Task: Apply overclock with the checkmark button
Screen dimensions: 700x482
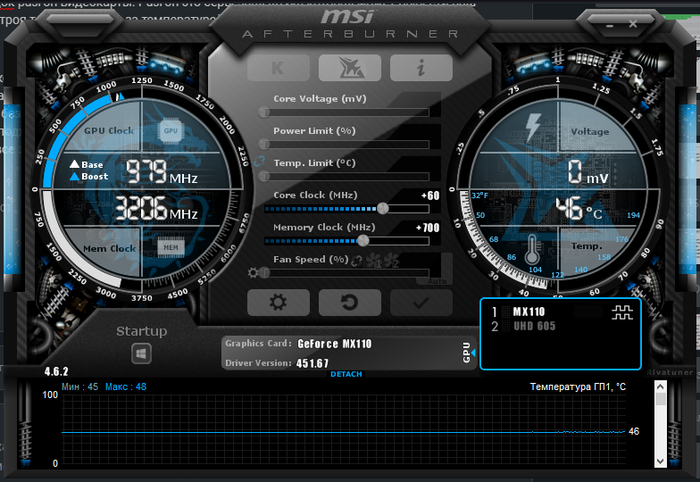Action: click(x=421, y=302)
